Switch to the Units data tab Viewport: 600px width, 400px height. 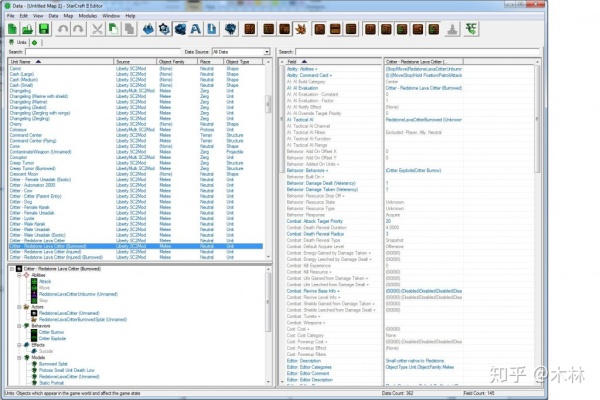18,42
